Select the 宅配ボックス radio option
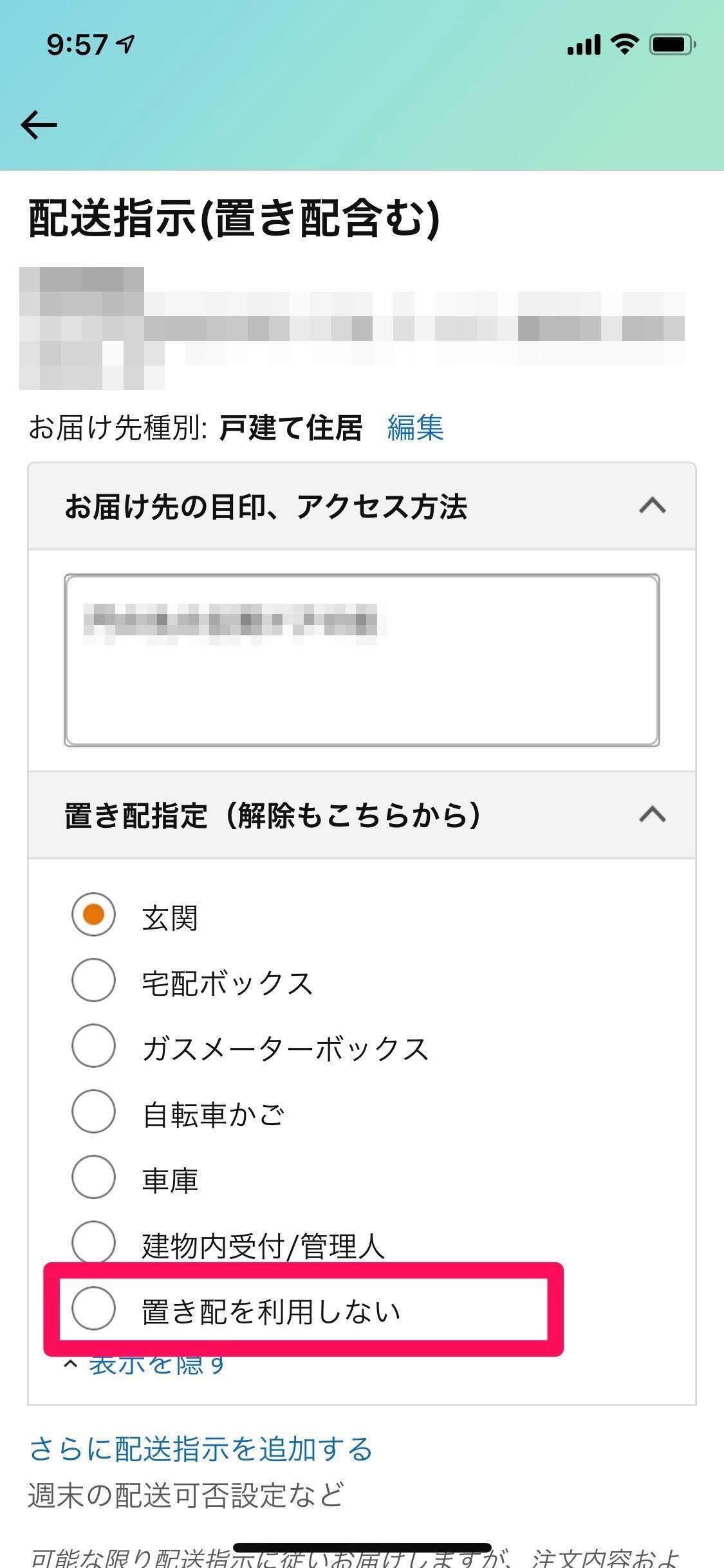724x1568 pixels. pos(94,980)
